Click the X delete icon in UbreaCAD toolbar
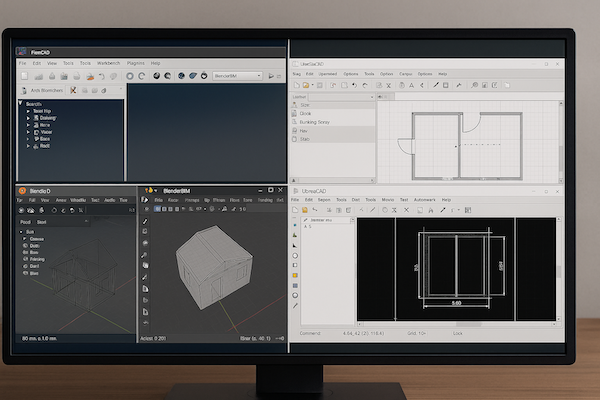600x400 pixels. click(406, 210)
